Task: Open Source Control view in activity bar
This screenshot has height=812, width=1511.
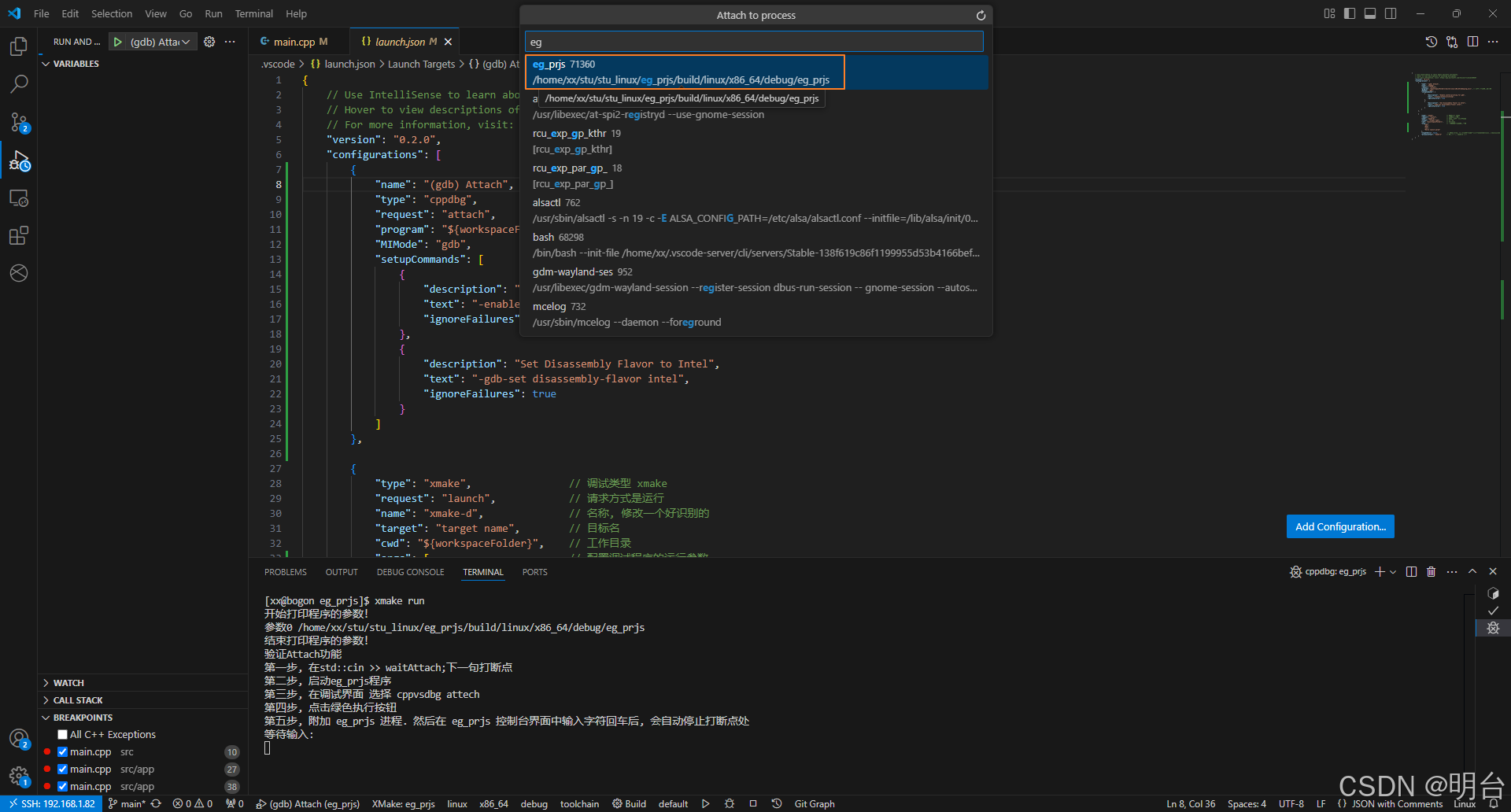Action: coord(19,122)
